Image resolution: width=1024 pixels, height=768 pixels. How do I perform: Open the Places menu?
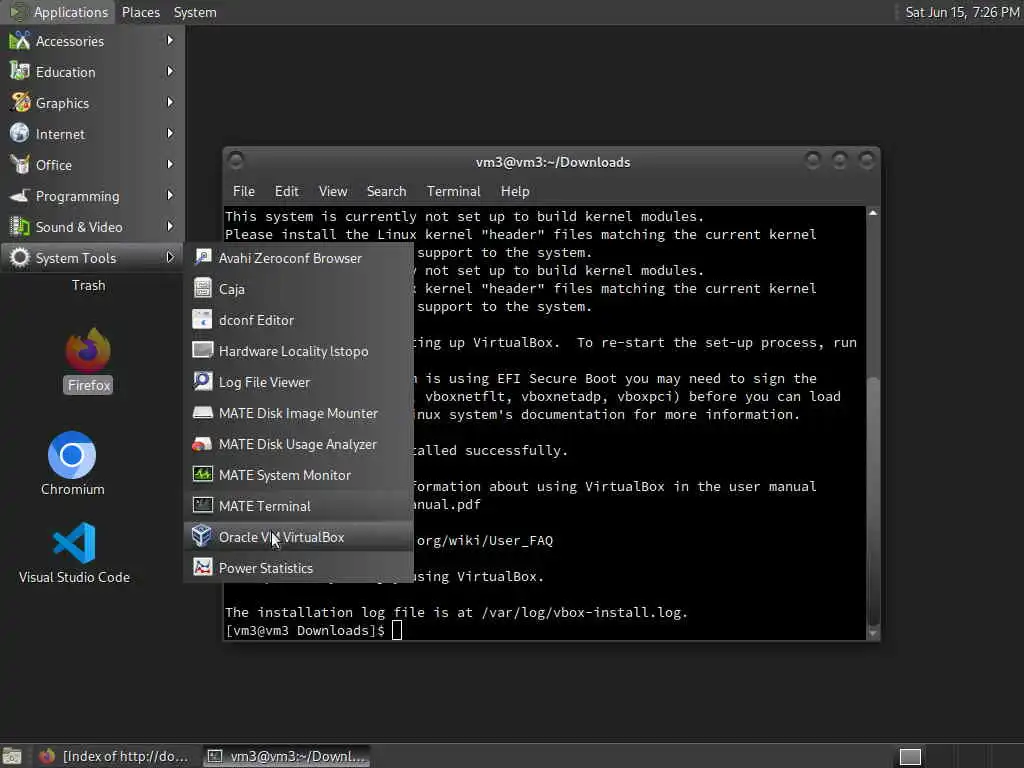140,12
